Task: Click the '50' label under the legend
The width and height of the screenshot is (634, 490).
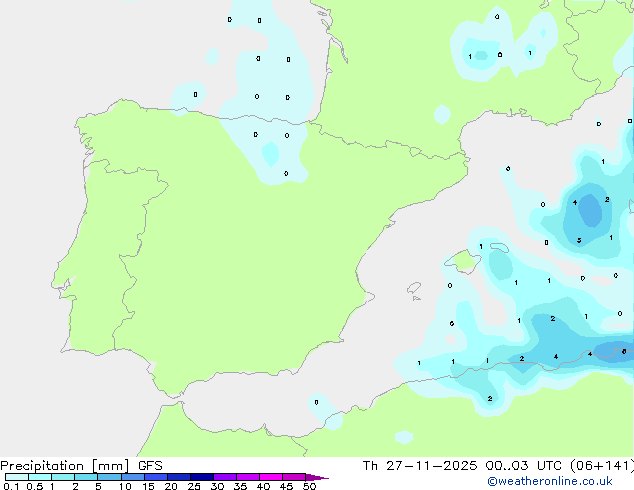Action: click(x=309, y=486)
